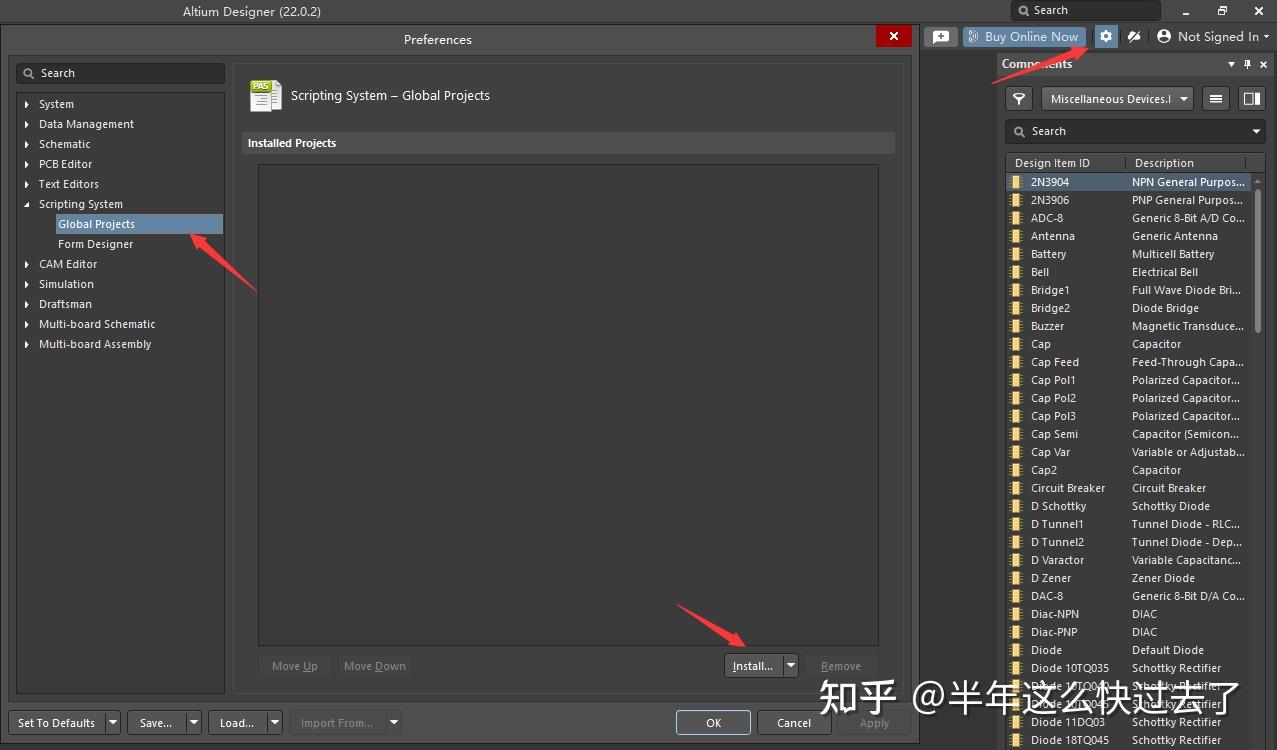Open the Load dropdown arrow
The image size is (1277, 750).
pyautogui.click(x=274, y=722)
